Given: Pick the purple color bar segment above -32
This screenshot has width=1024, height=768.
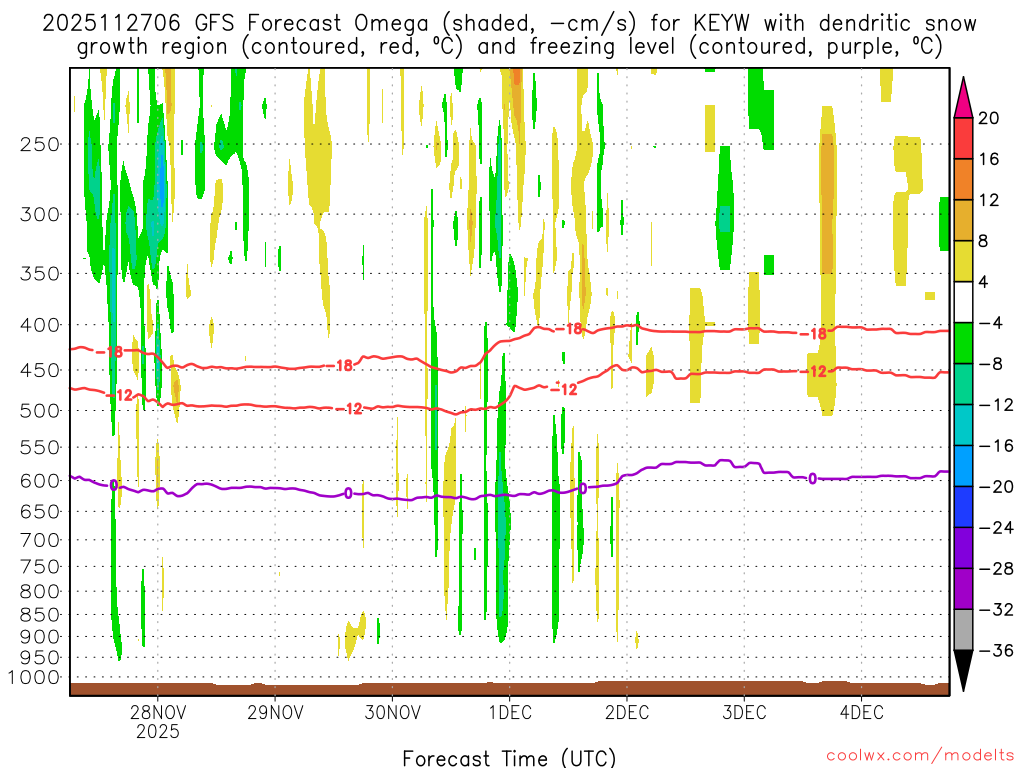Looking at the screenshot, I should [964, 588].
